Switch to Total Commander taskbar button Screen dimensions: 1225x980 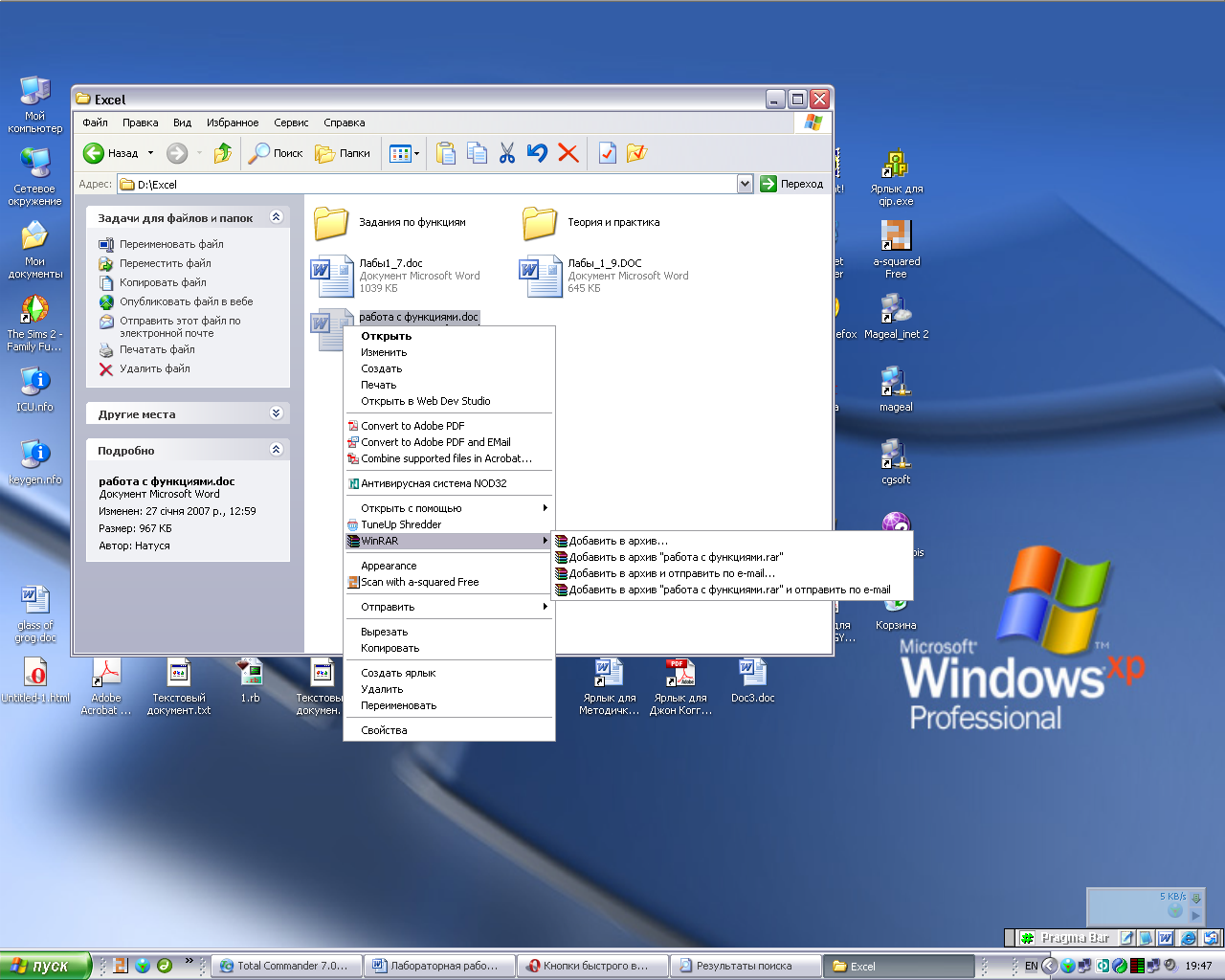(x=286, y=966)
